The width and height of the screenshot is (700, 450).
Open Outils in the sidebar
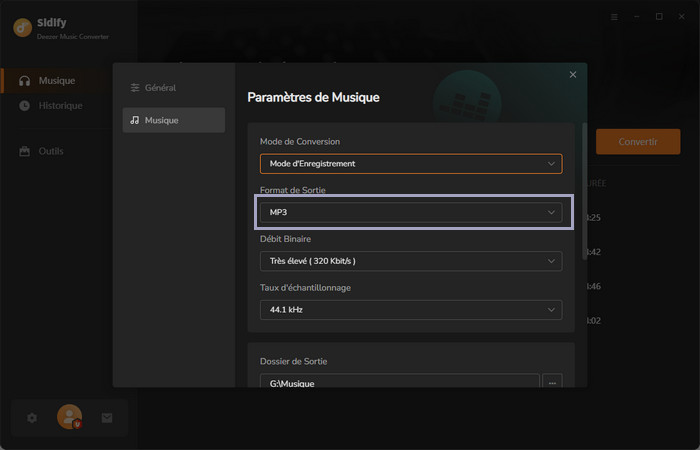50,151
